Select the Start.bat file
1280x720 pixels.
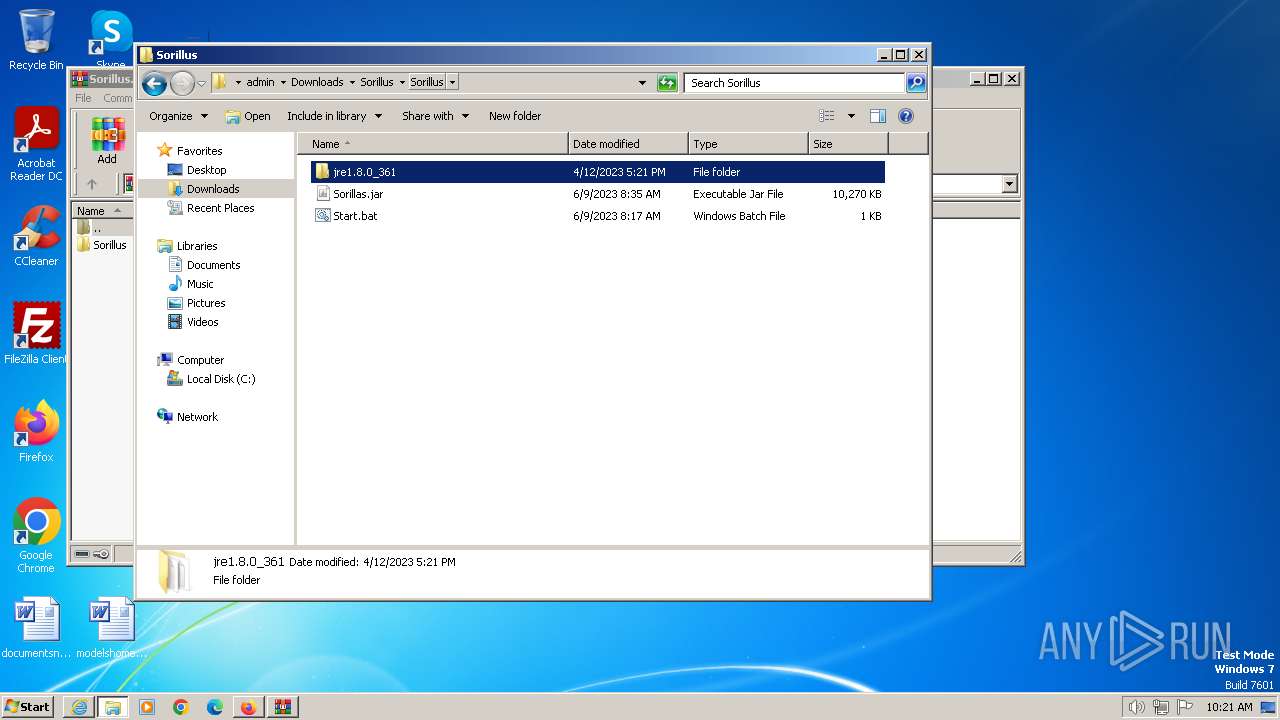tap(598, 216)
